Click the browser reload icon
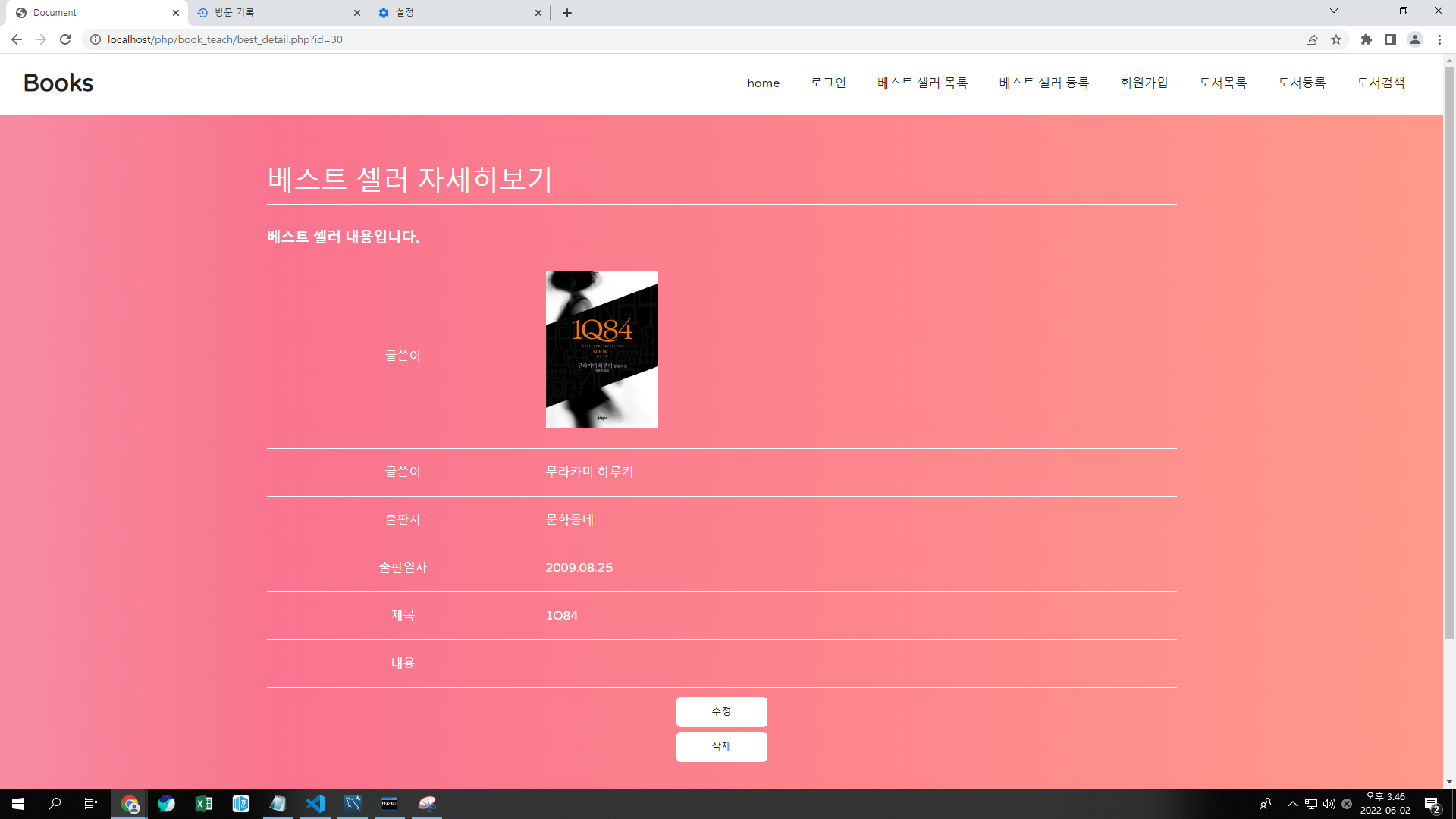This screenshot has width=1456, height=819. 65,39
